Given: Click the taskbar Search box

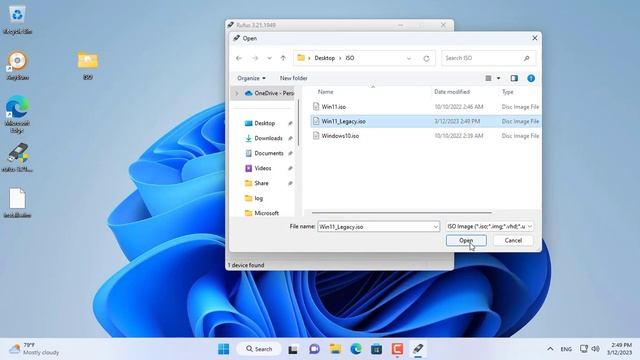Looking at the screenshot, I should [259, 349].
